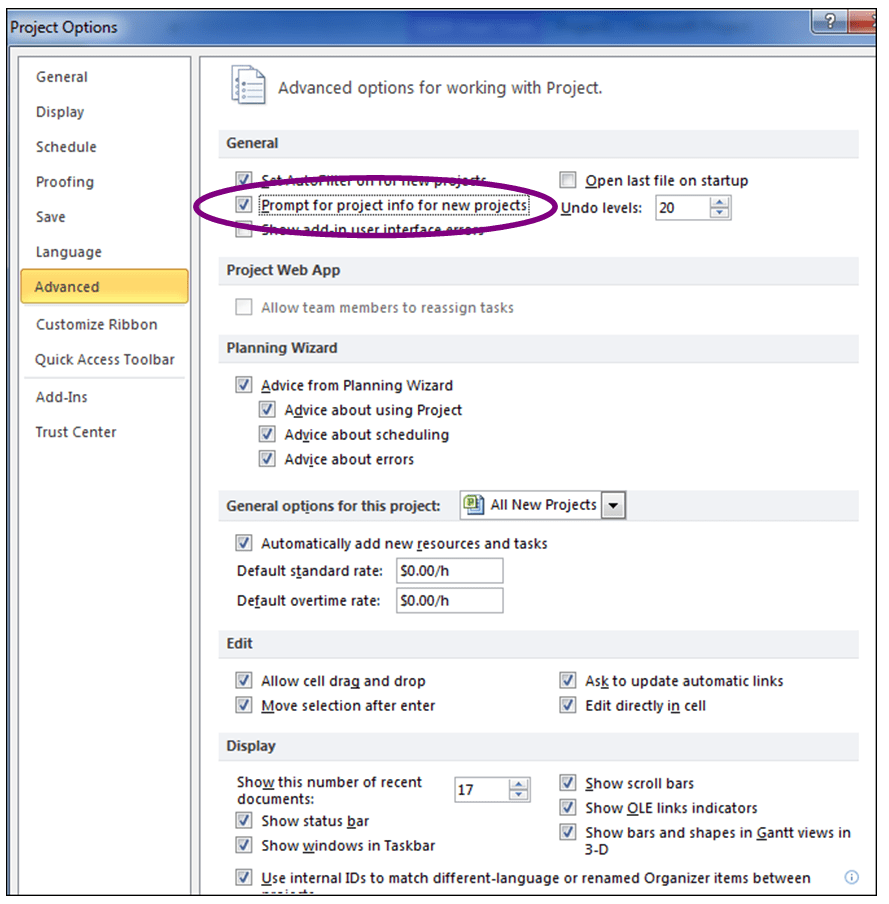Screen dimensions: 889x904
Task: Increase number of recent documents
Action: 519,784
